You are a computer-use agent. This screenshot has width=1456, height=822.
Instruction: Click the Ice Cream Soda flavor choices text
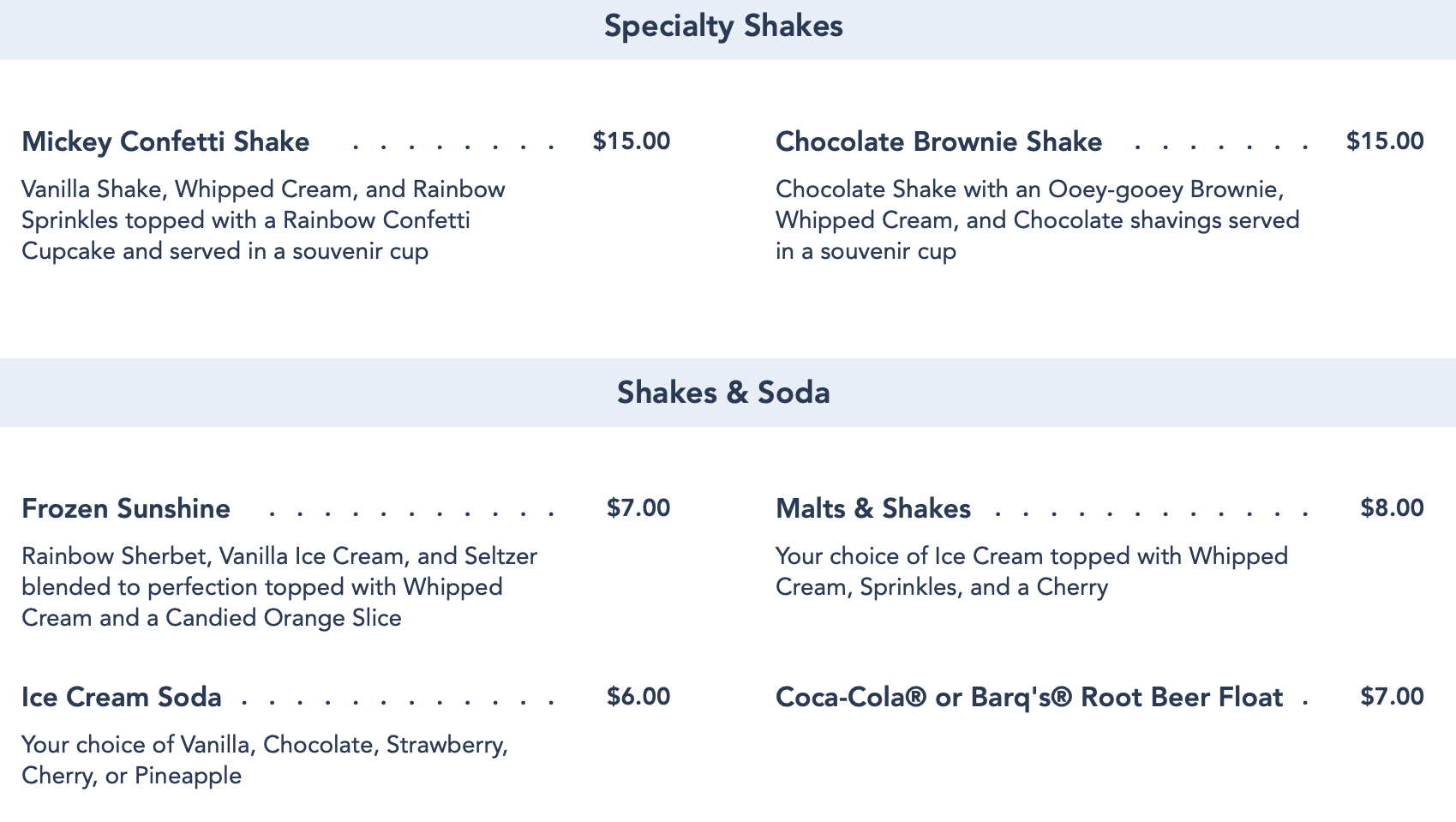[x=264, y=760]
